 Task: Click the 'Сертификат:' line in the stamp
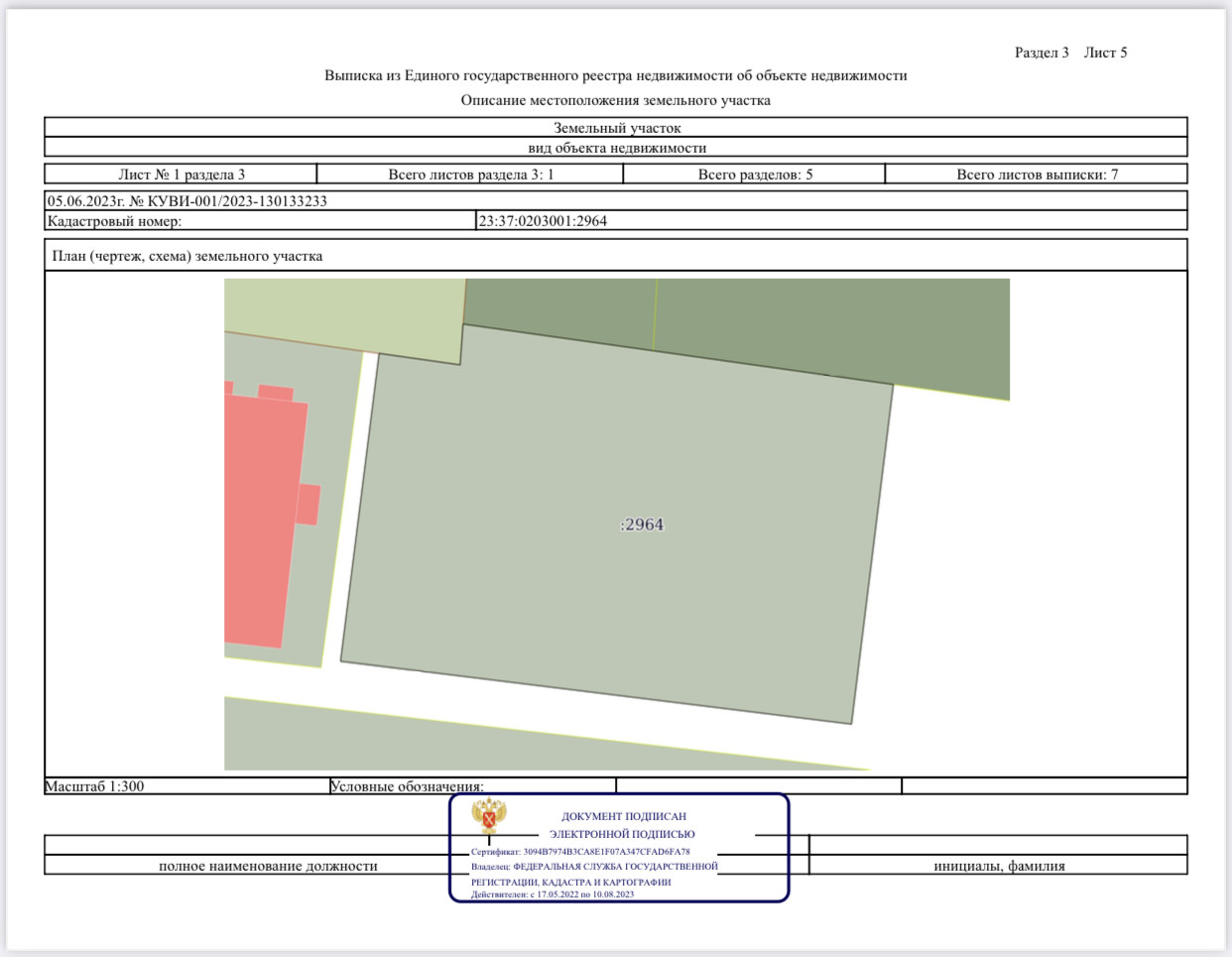click(580, 852)
